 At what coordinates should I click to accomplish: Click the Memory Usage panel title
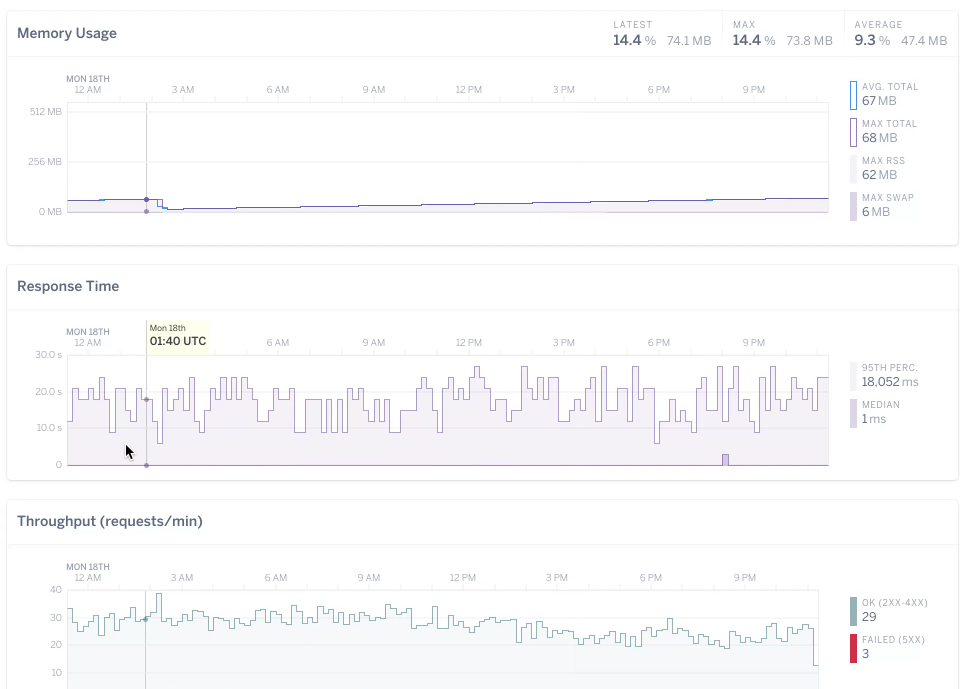pyautogui.click(x=67, y=33)
